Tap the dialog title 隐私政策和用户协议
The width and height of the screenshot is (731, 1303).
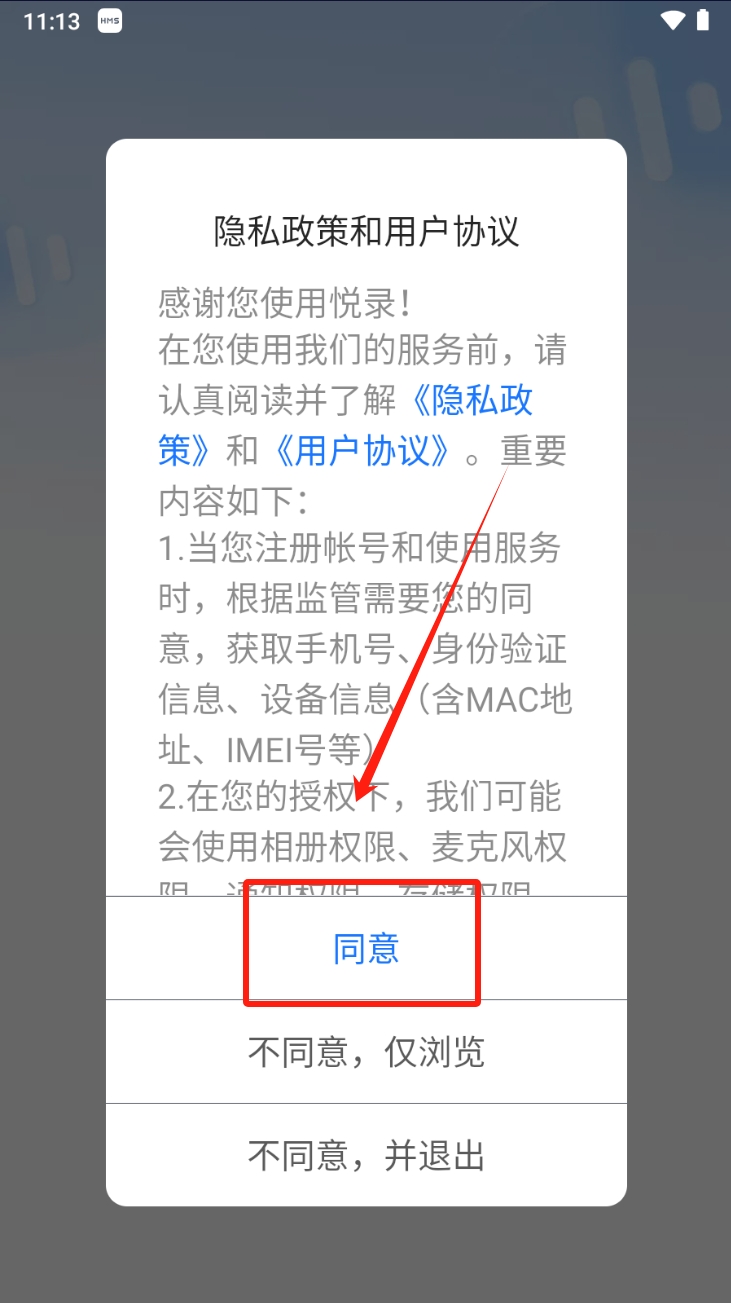366,232
